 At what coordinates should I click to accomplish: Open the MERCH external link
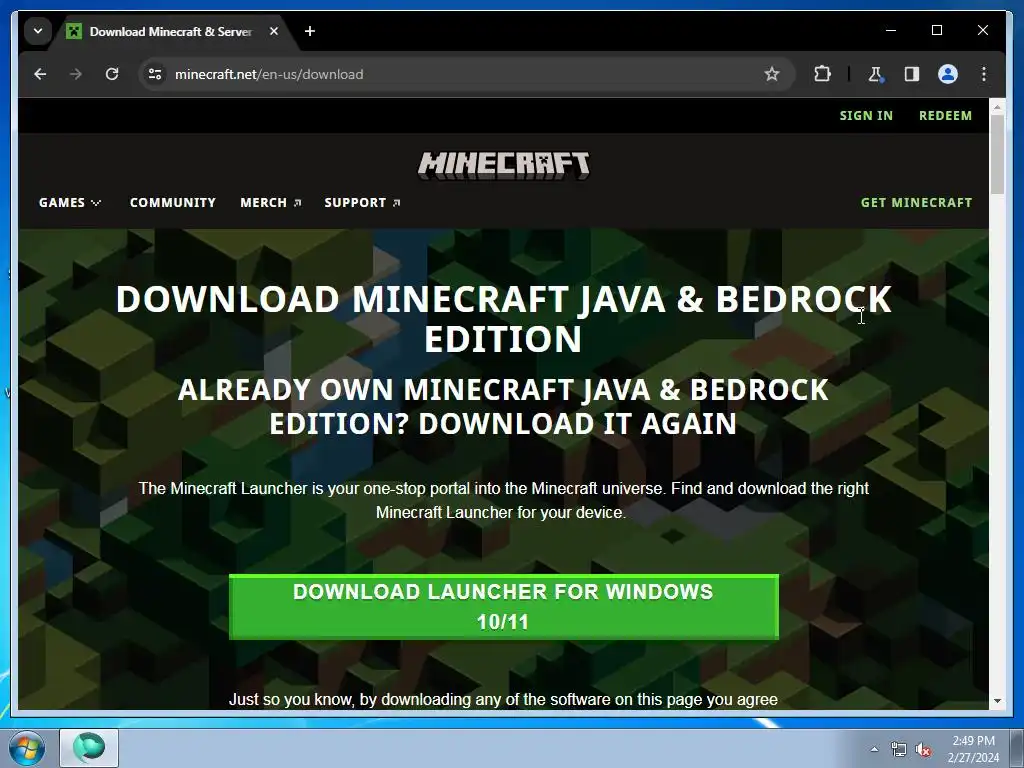click(x=270, y=202)
